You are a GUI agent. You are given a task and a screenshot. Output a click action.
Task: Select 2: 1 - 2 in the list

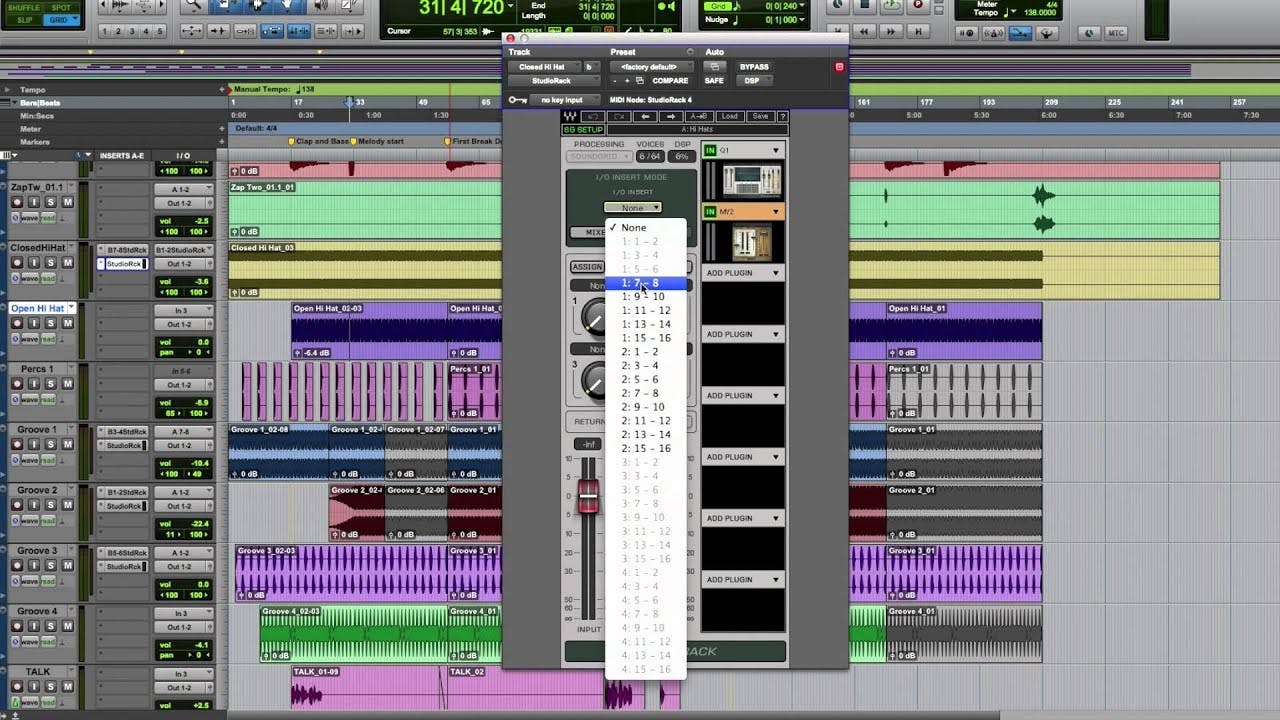point(646,352)
